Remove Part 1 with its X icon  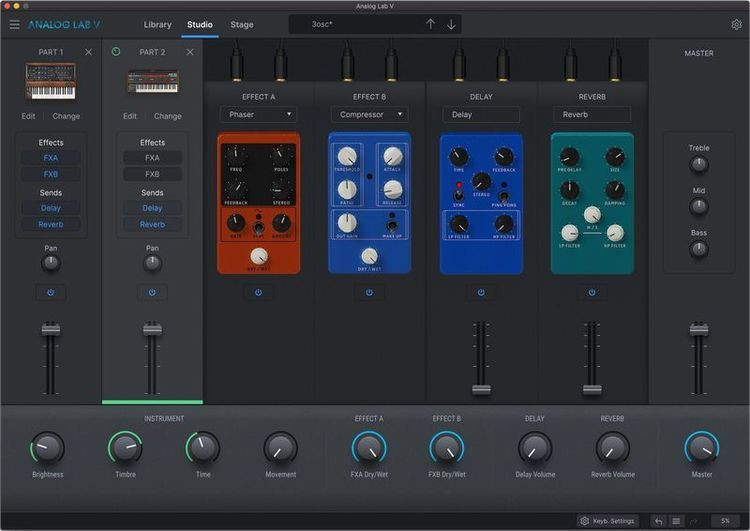88,52
